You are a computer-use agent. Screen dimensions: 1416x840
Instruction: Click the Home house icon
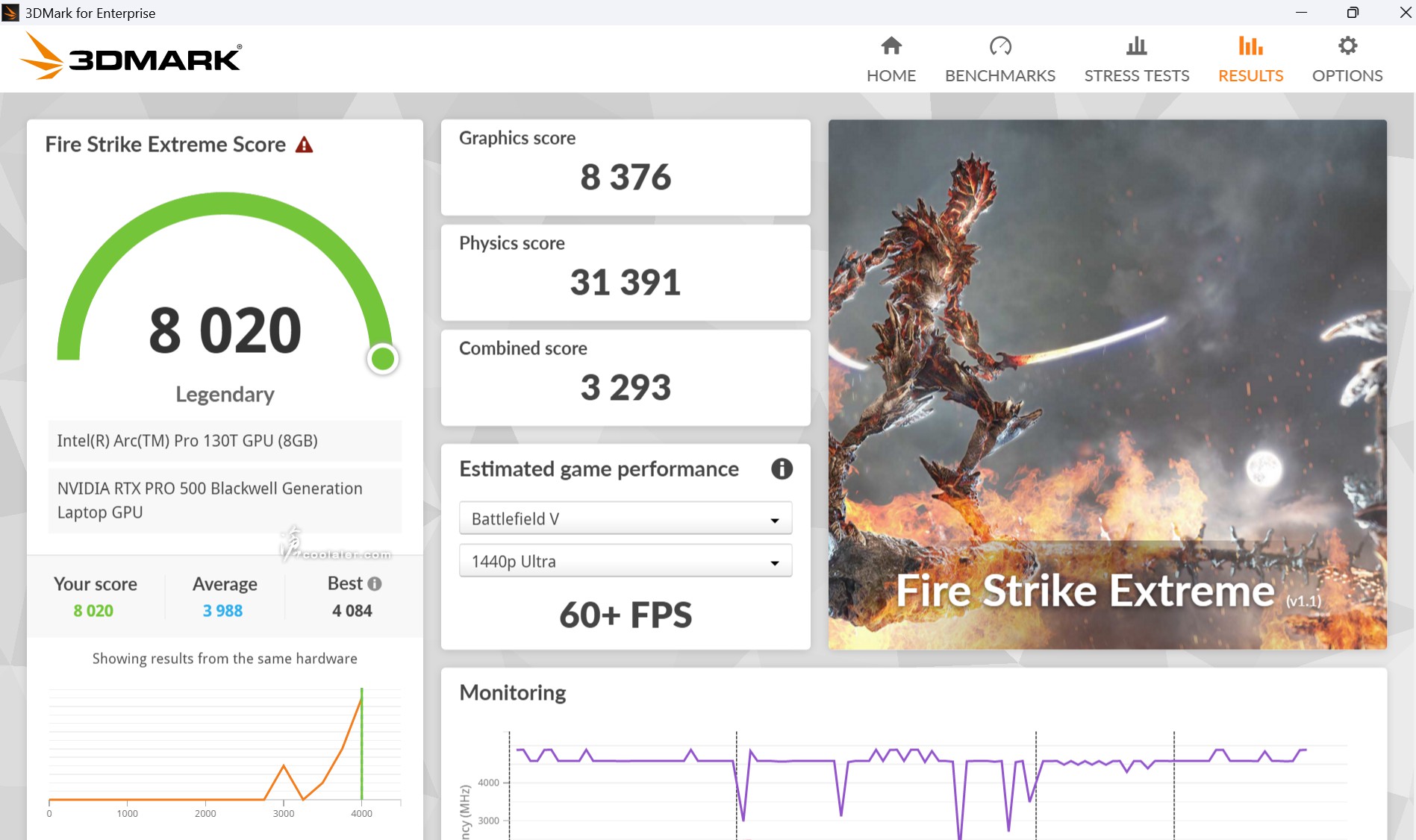point(891,46)
